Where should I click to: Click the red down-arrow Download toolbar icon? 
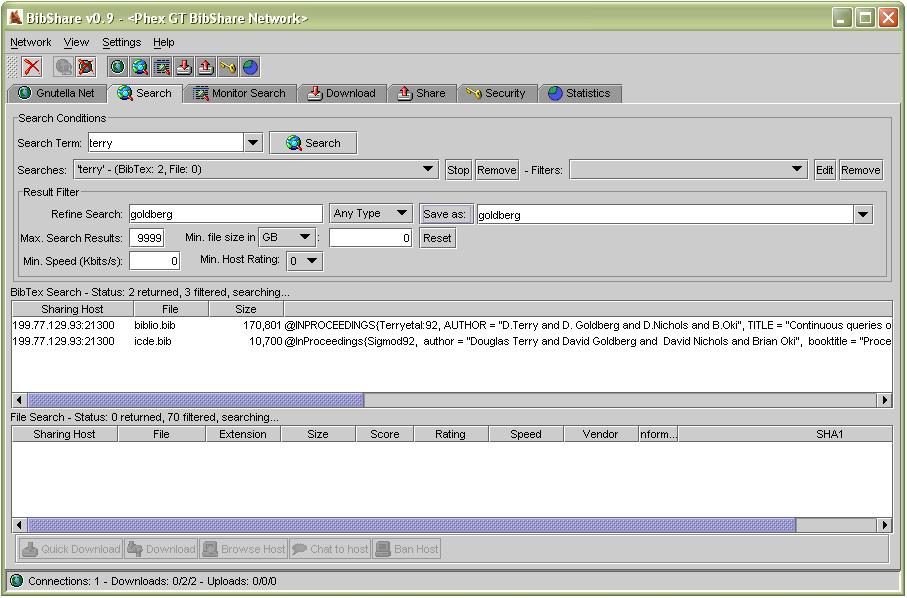click(x=183, y=67)
